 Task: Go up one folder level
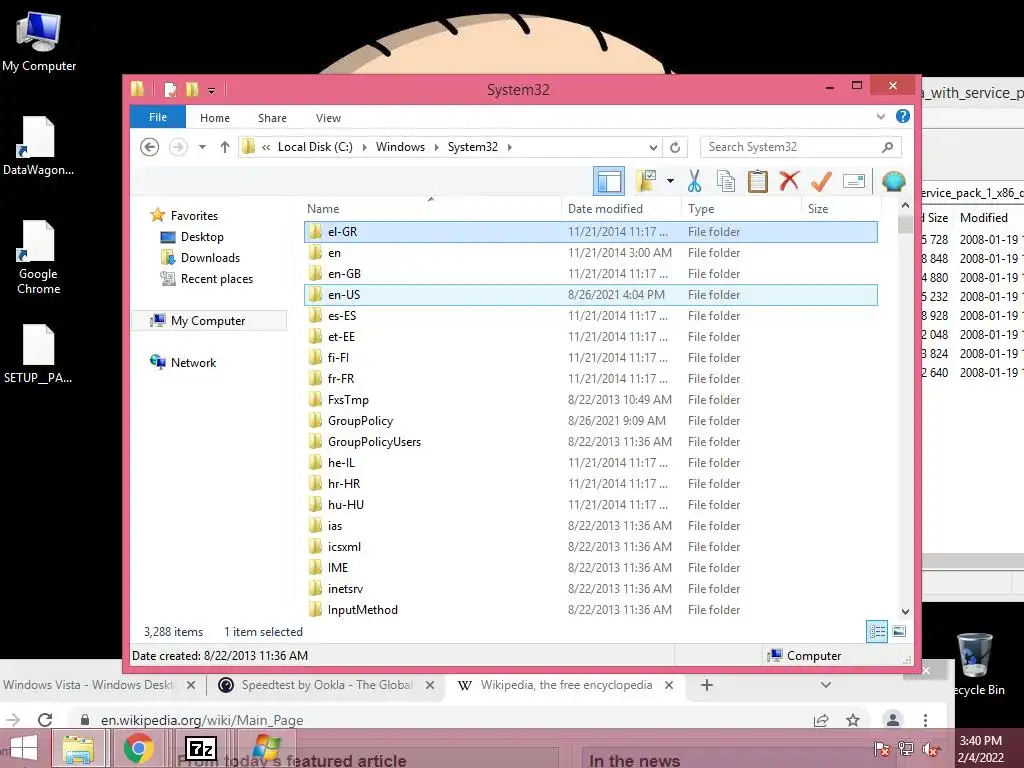click(225, 147)
